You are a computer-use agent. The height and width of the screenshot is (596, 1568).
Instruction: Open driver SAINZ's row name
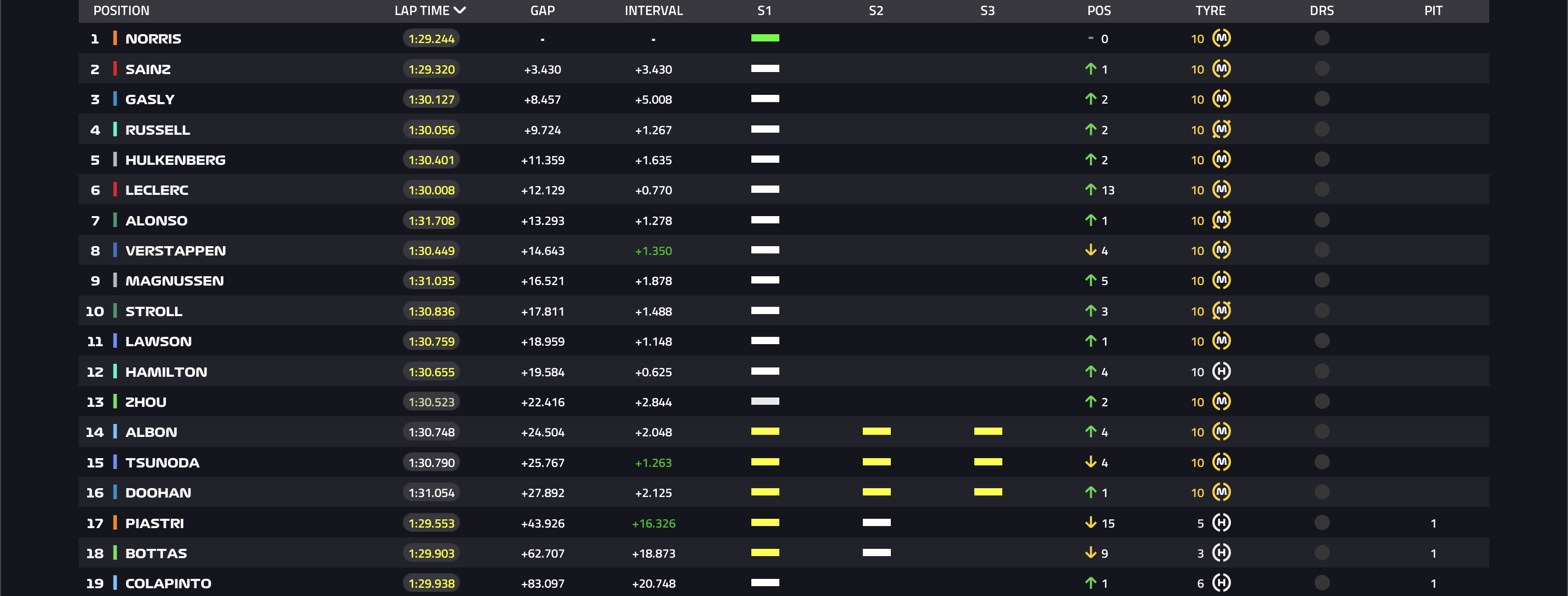[x=148, y=69]
